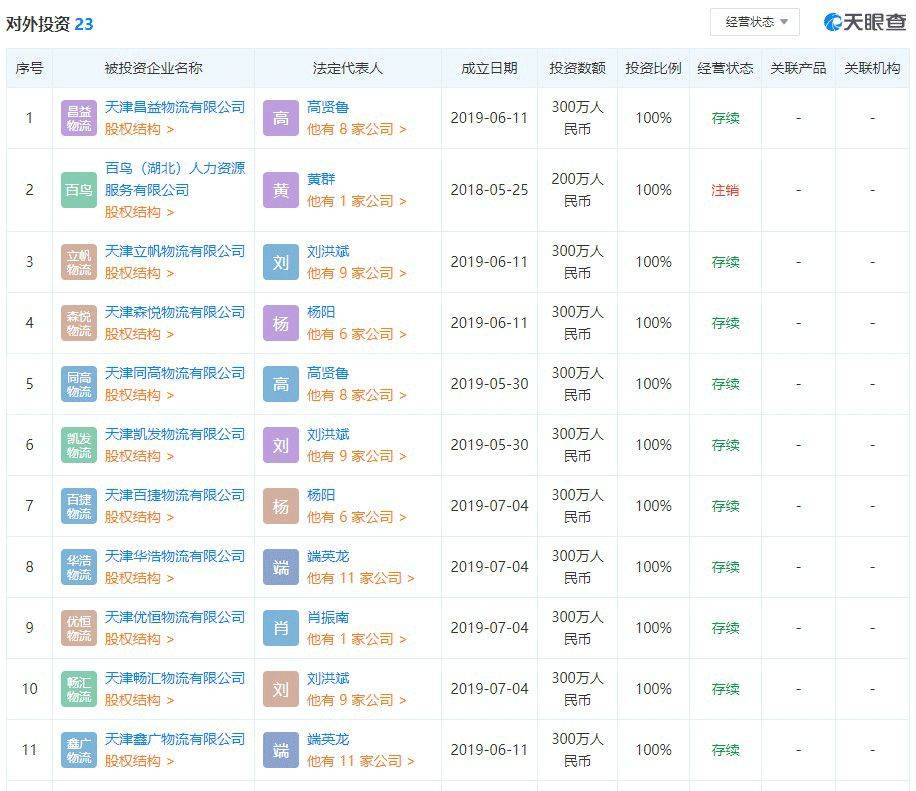Open 天津优恒物流有限公司 company link

(x=175, y=617)
